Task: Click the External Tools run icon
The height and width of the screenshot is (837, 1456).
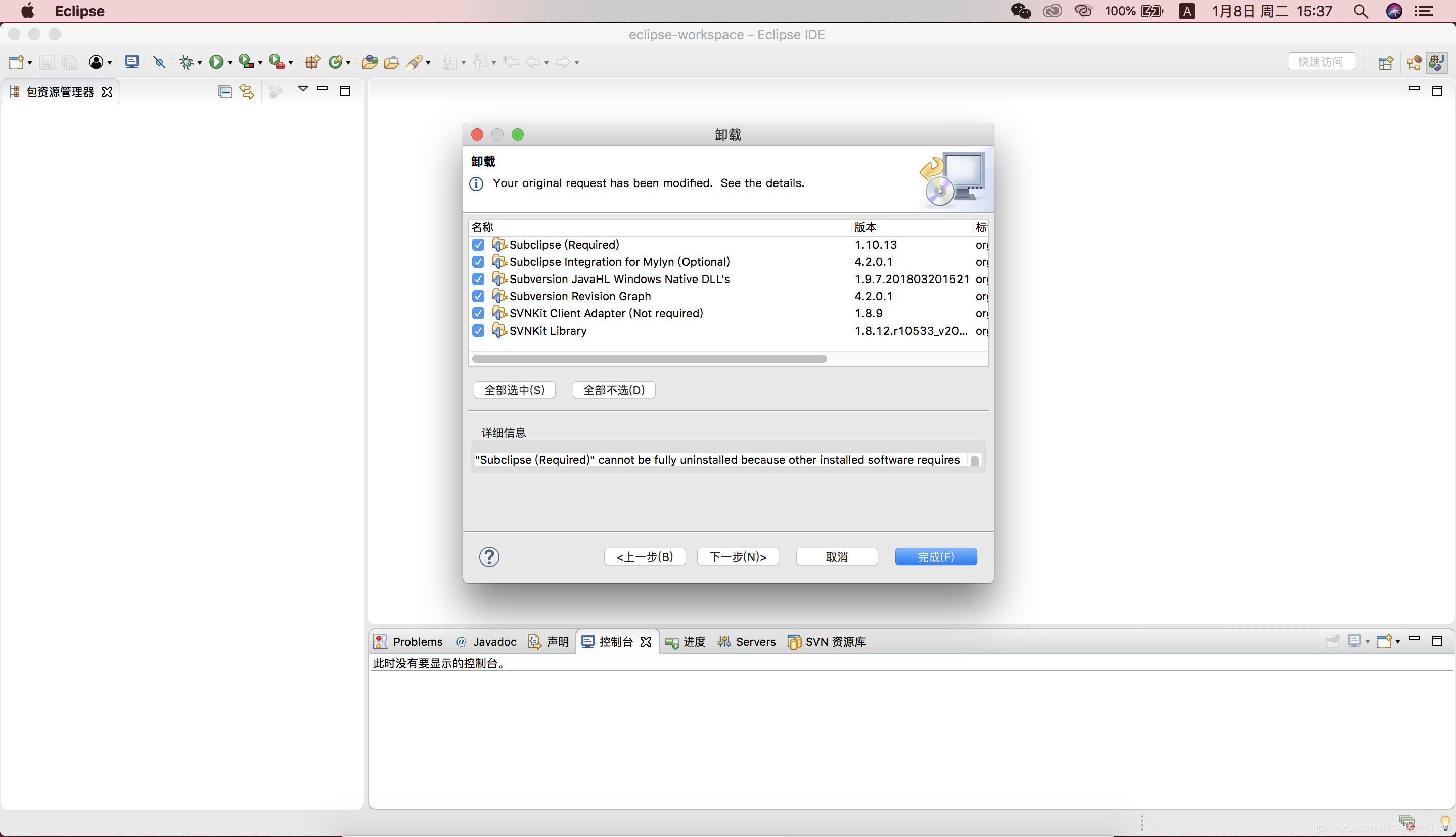Action: [x=277, y=62]
